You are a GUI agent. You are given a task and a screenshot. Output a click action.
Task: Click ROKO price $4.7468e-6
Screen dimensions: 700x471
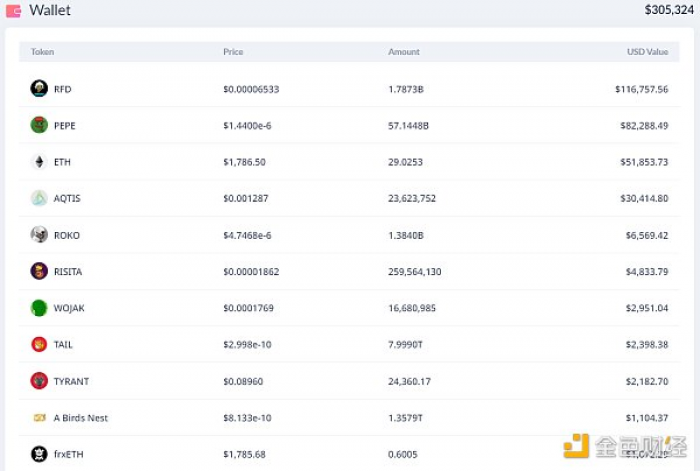(x=247, y=235)
